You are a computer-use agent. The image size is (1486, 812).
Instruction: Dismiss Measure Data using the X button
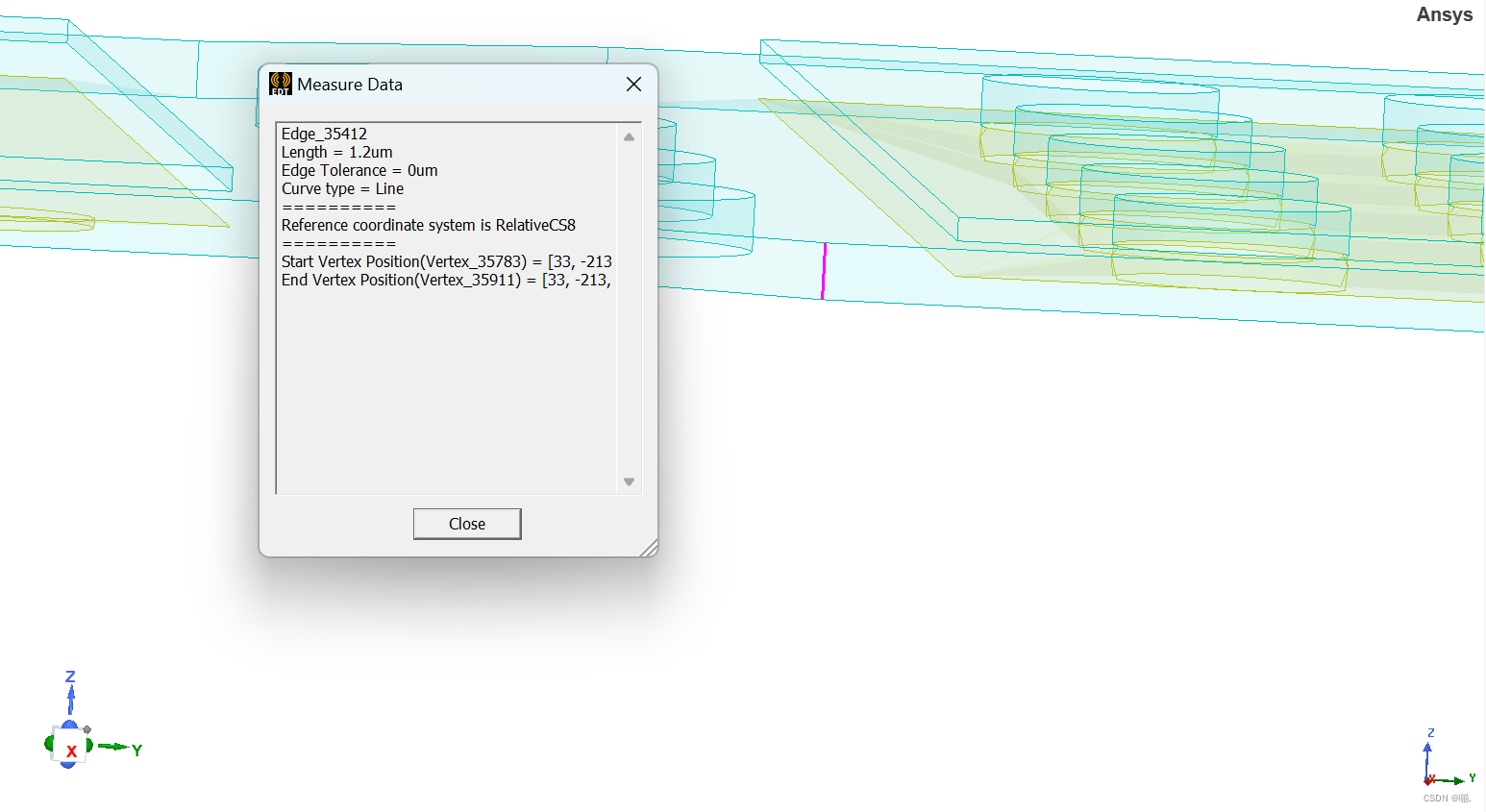[x=633, y=85]
